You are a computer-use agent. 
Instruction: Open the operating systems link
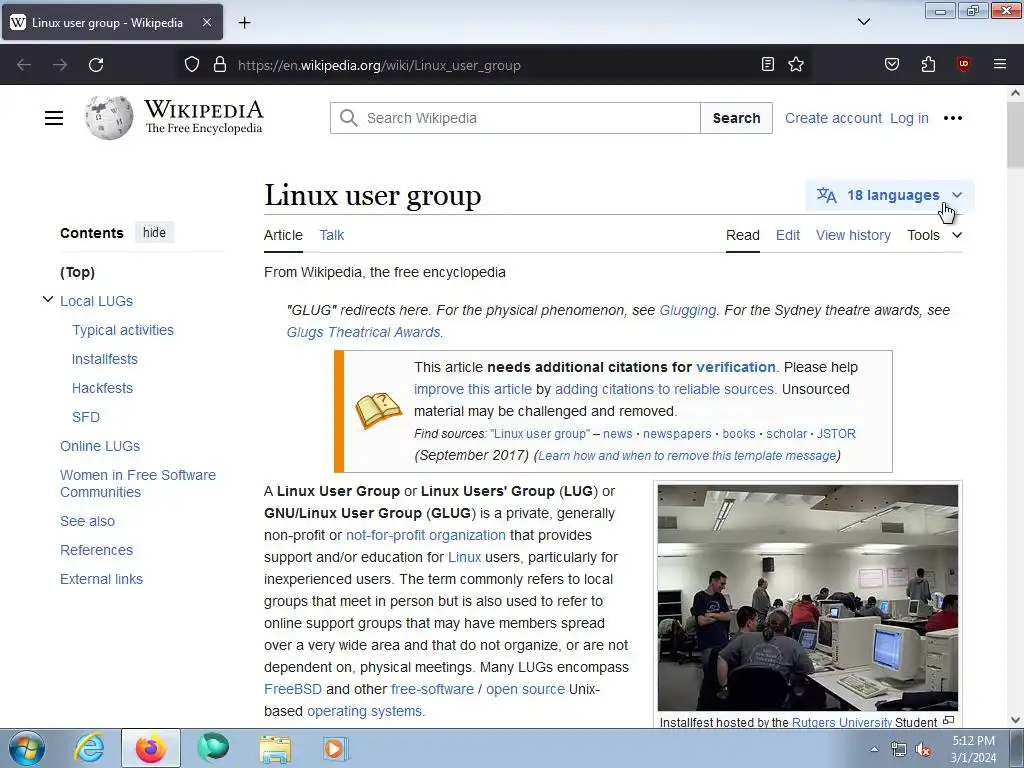click(x=364, y=711)
